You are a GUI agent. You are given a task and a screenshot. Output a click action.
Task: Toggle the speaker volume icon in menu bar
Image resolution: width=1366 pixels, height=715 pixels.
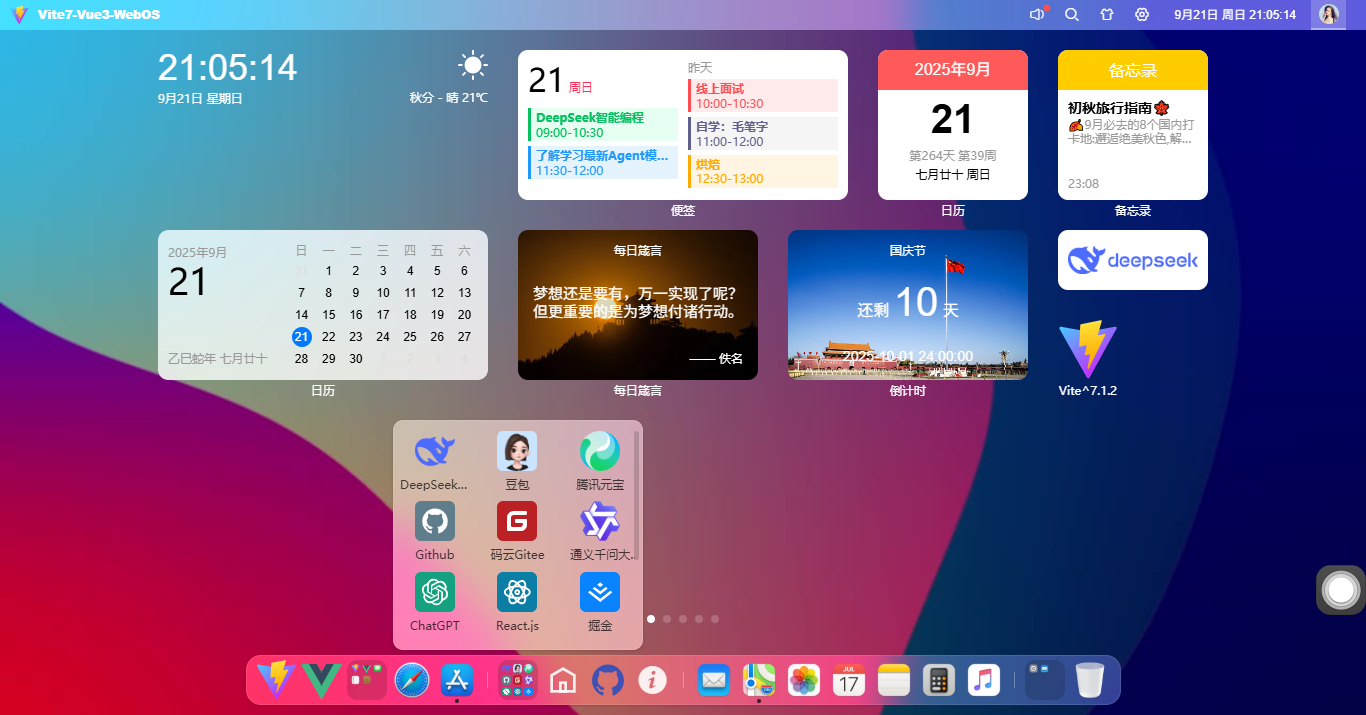tap(1036, 14)
